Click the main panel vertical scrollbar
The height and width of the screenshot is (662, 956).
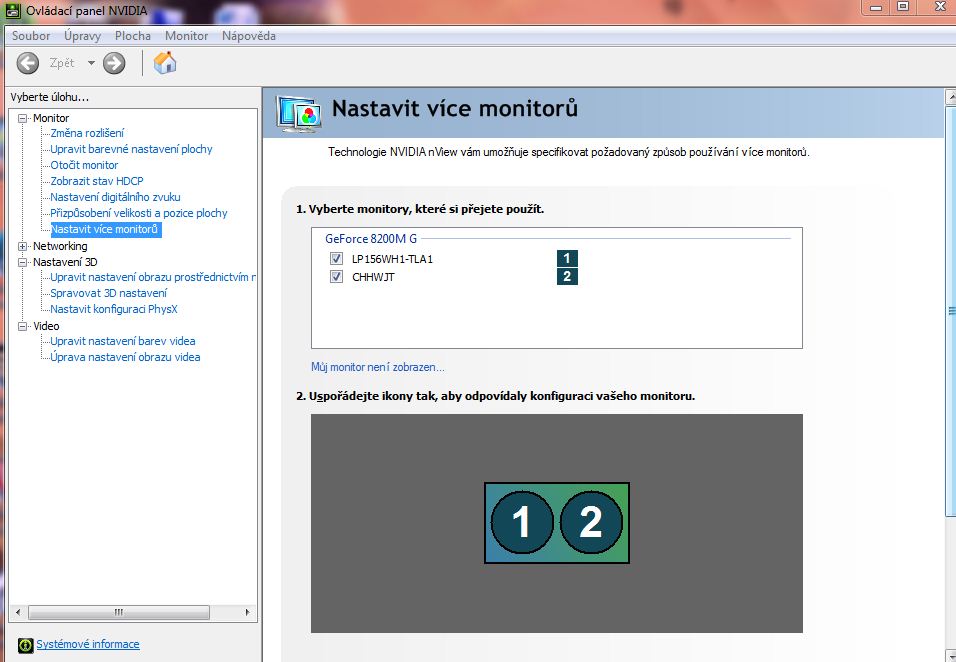(951, 311)
